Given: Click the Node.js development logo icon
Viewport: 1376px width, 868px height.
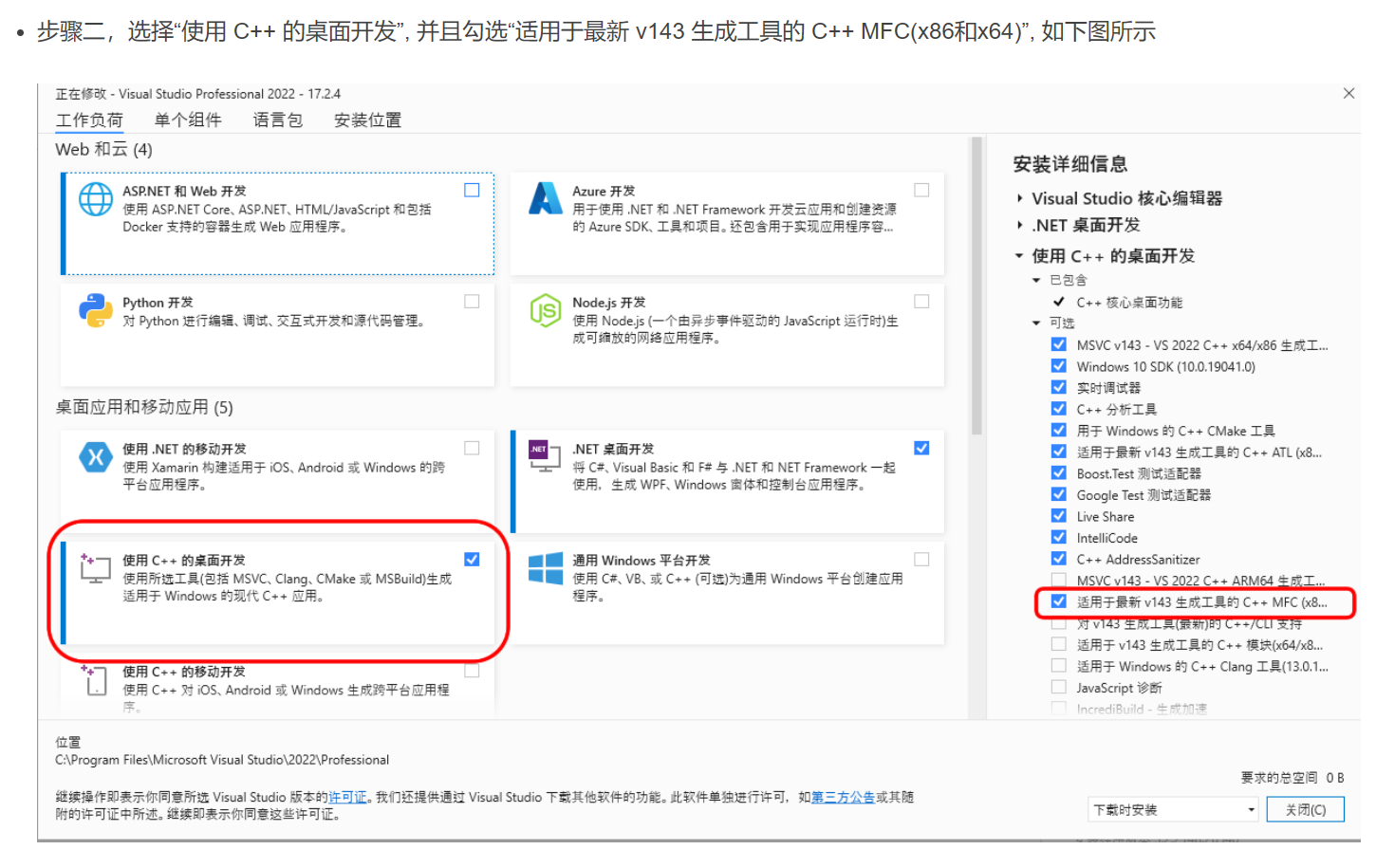Looking at the screenshot, I should 546,310.
